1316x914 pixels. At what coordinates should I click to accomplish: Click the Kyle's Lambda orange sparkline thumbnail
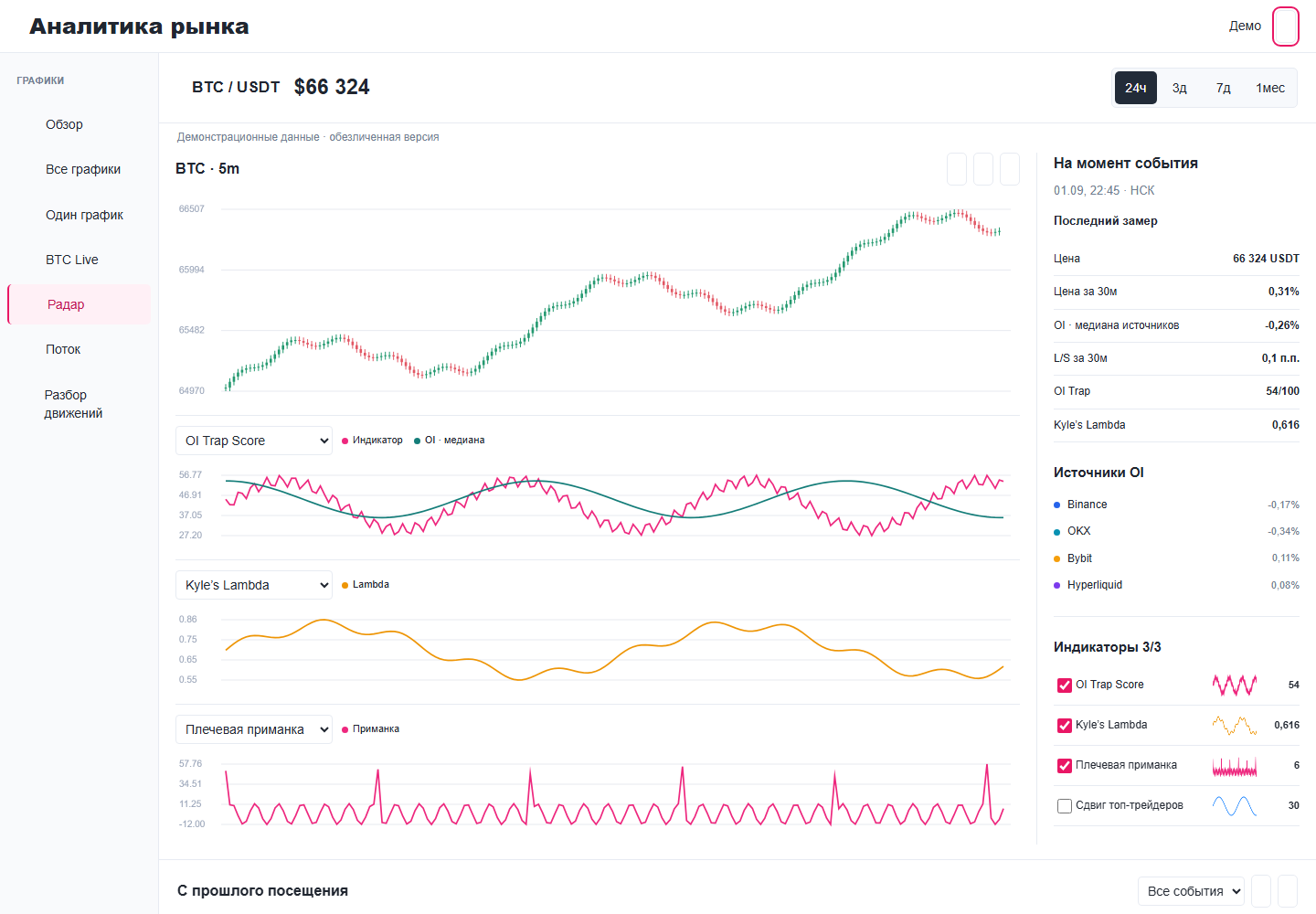click(x=1235, y=725)
